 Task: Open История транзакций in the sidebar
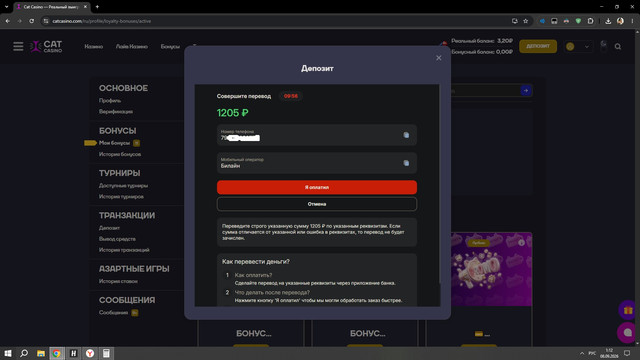124,250
